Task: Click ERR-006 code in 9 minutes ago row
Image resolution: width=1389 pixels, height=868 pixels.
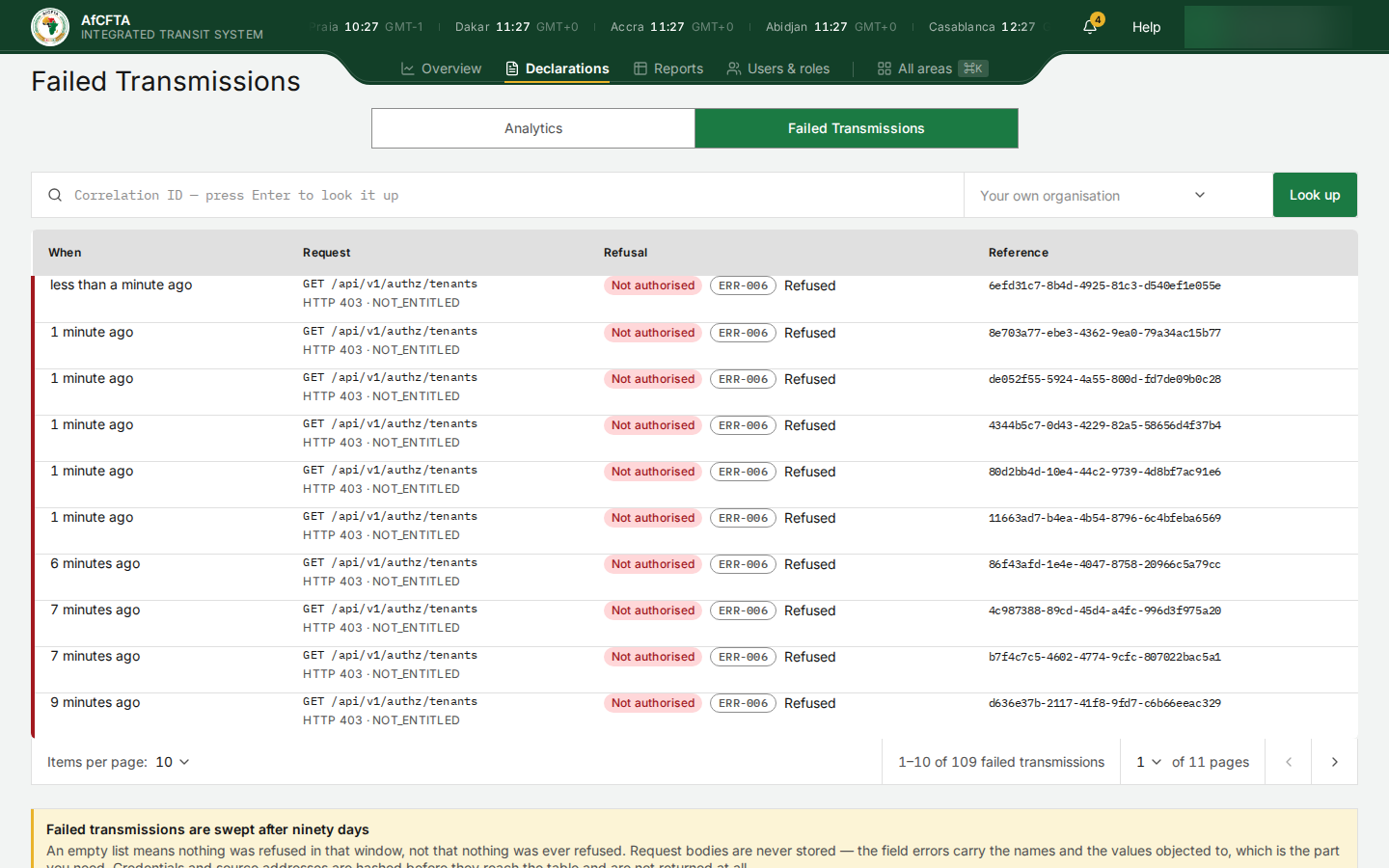Action: (x=743, y=703)
